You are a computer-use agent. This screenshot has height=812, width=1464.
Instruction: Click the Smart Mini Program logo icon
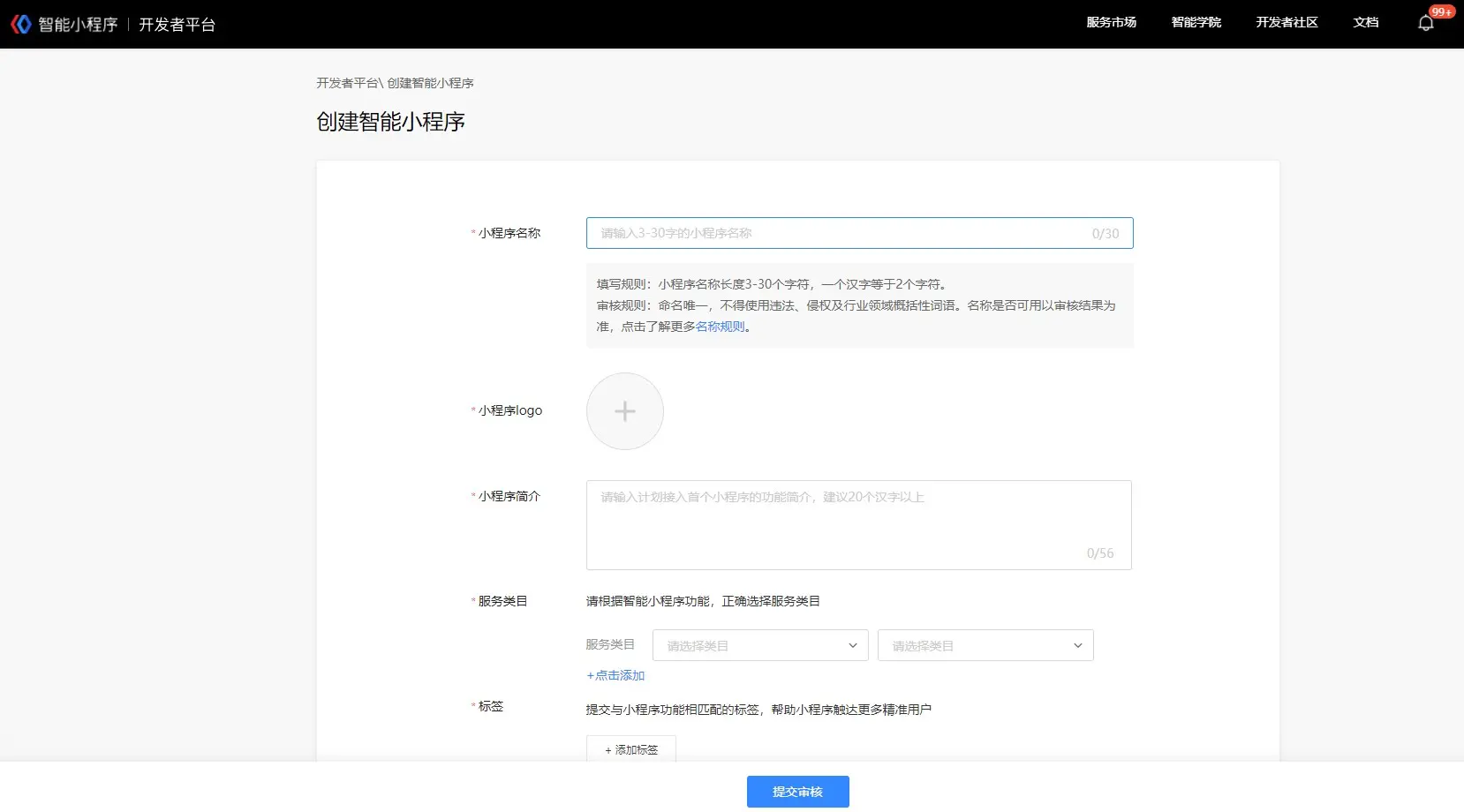coord(21,24)
